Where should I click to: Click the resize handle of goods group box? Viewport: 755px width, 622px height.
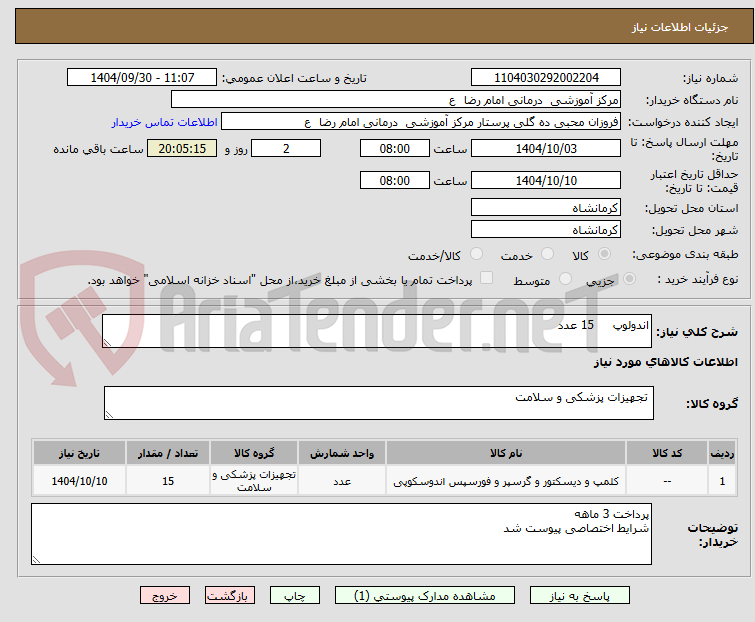[x=109, y=415]
